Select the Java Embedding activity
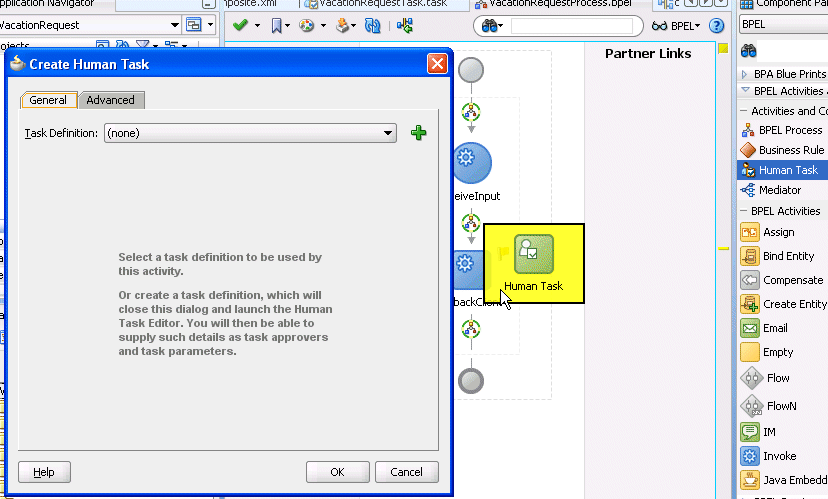This screenshot has width=828, height=499. pos(783,480)
